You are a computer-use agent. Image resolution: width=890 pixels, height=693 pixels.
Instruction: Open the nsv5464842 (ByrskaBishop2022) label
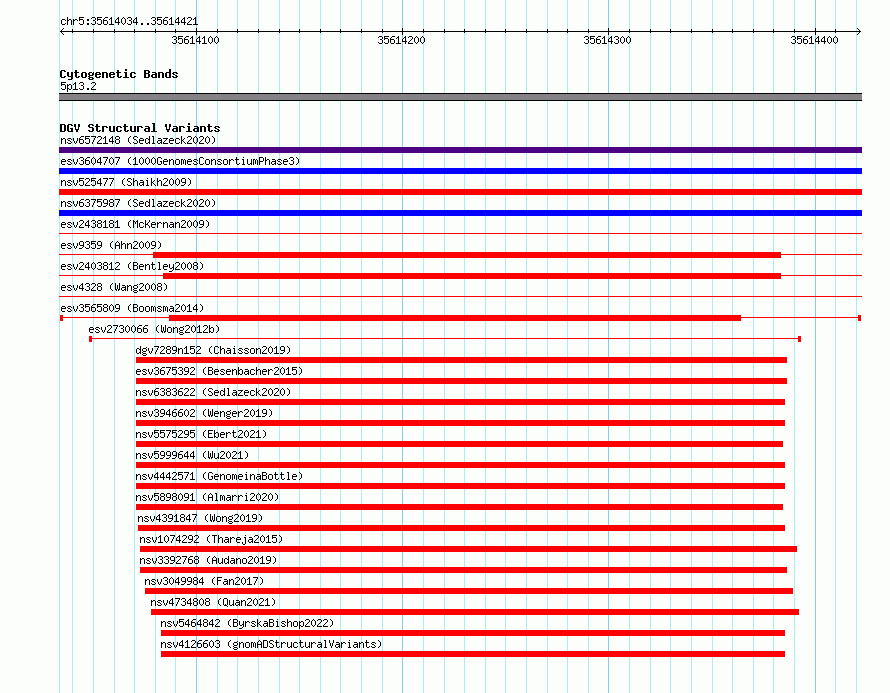tap(247, 623)
